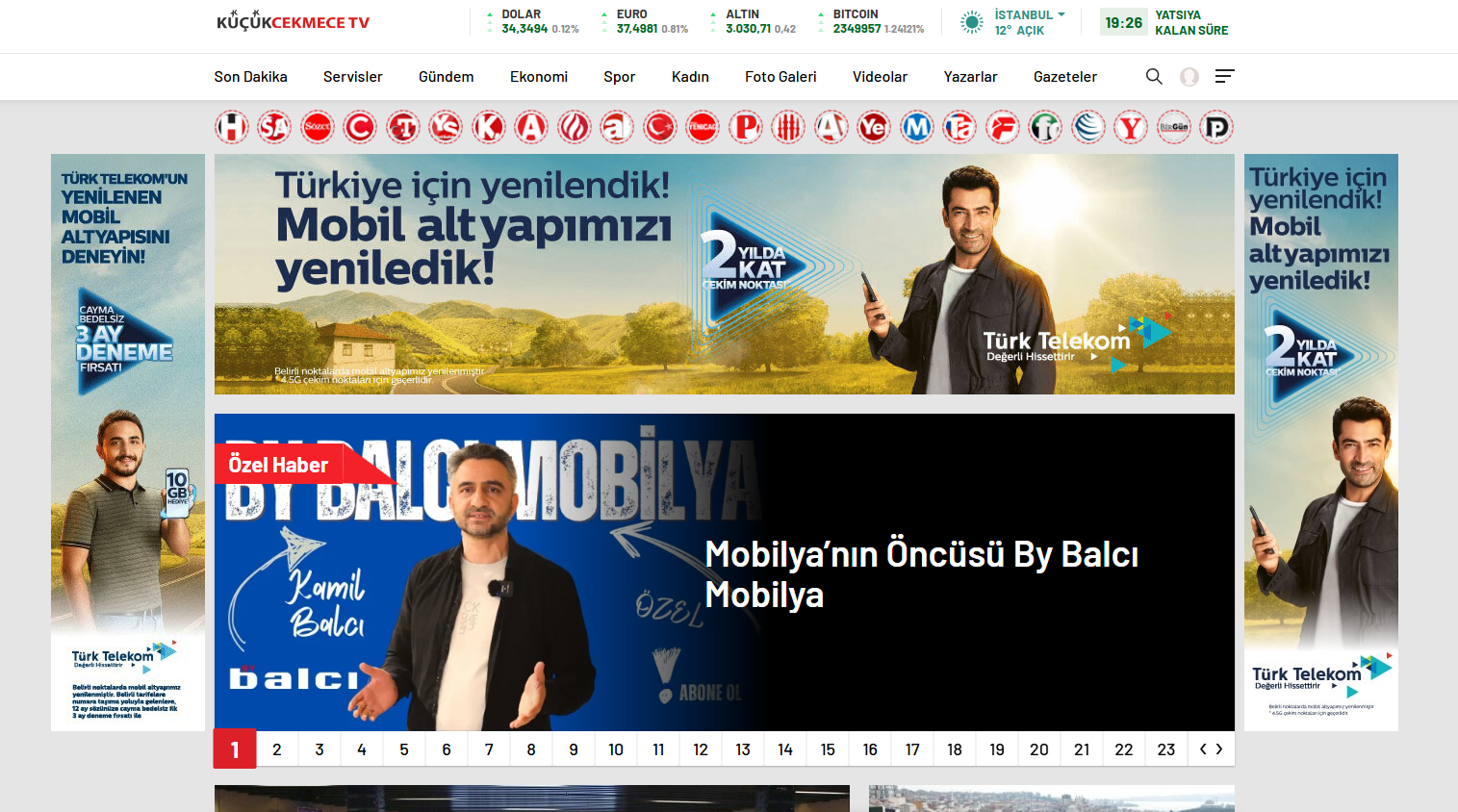Open the 'Ye' newspaper icon
1458x812 pixels.
point(874,127)
